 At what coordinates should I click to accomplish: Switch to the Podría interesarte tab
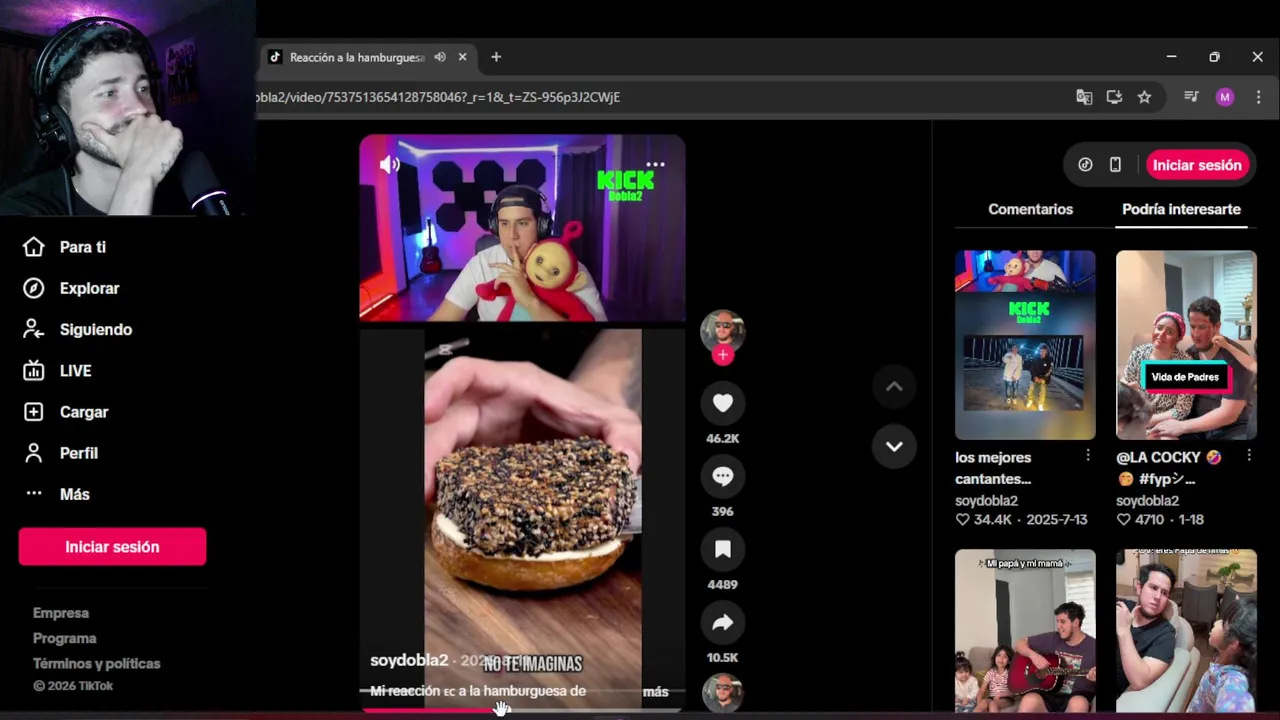1181,209
